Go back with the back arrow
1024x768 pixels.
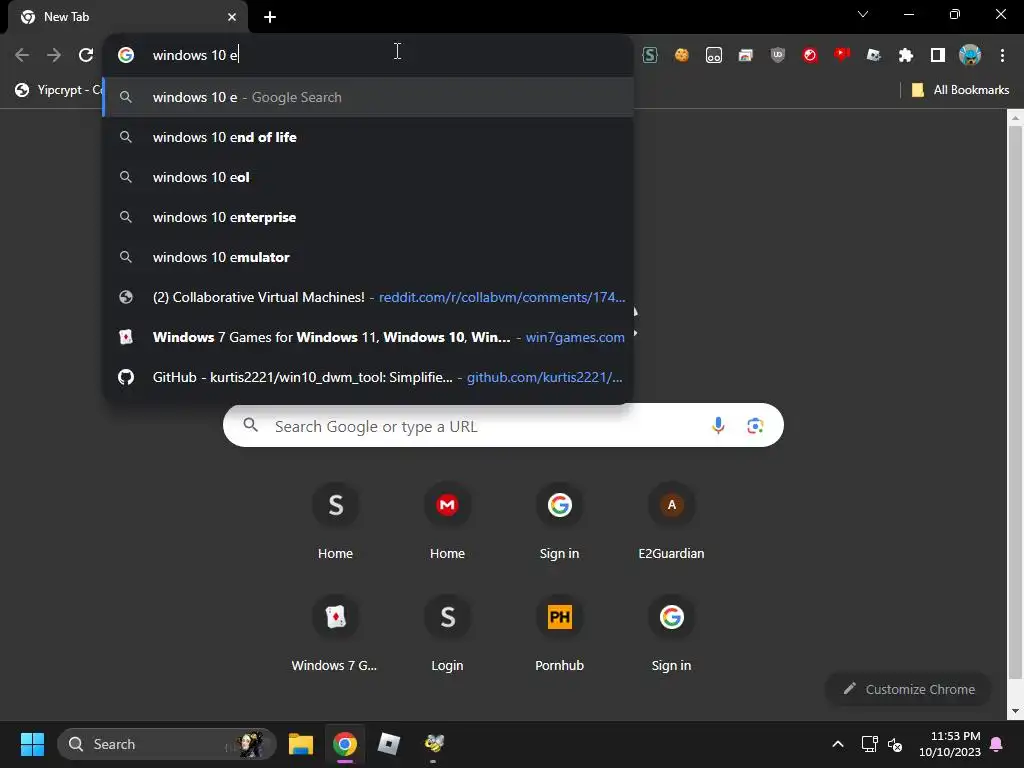click(x=22, y=55)
